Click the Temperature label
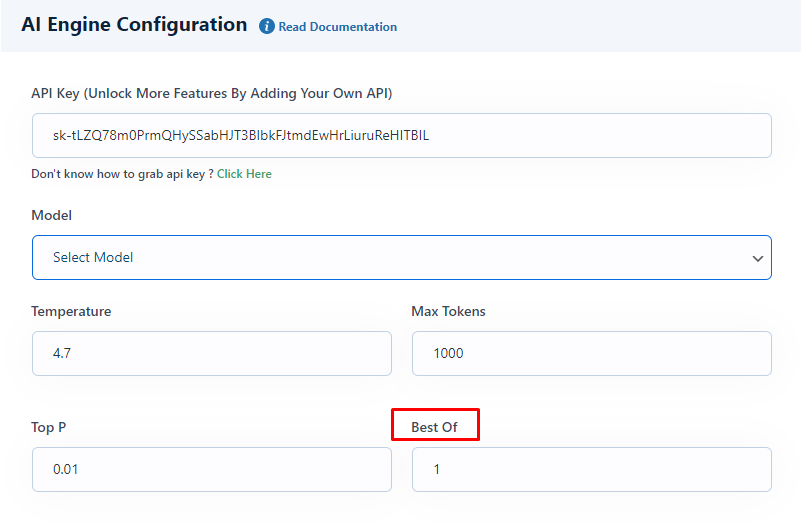The image size is (804, 529). 71,311
